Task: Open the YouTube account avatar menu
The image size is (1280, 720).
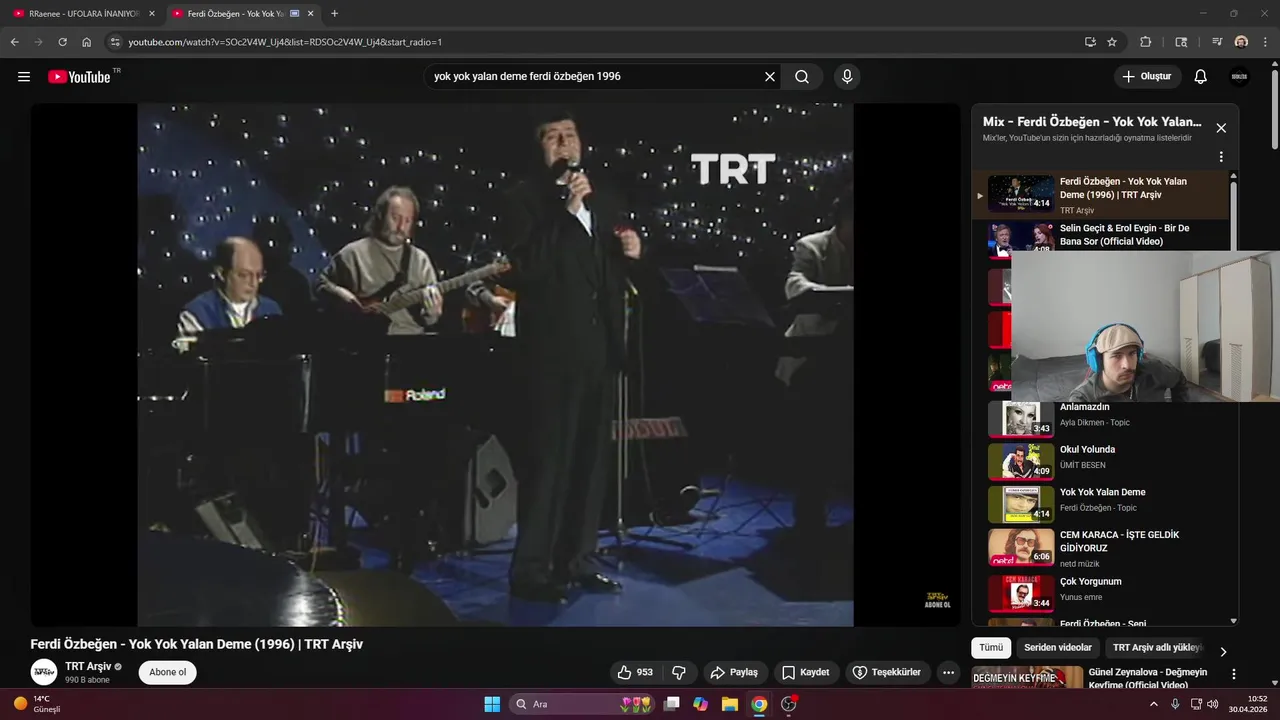Action: [1239, 77]
